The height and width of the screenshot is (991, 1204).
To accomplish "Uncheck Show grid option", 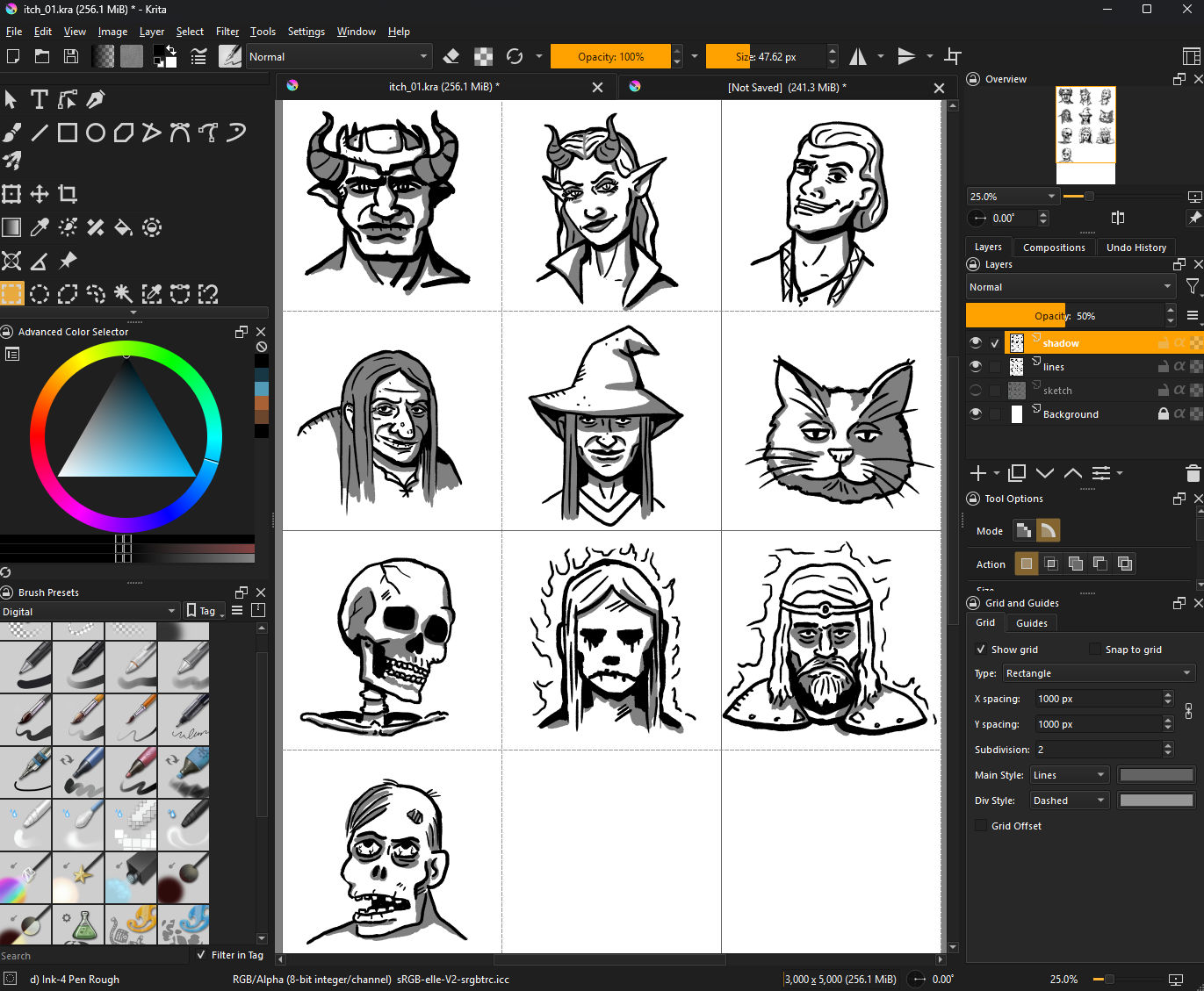I will click(981, 650).
